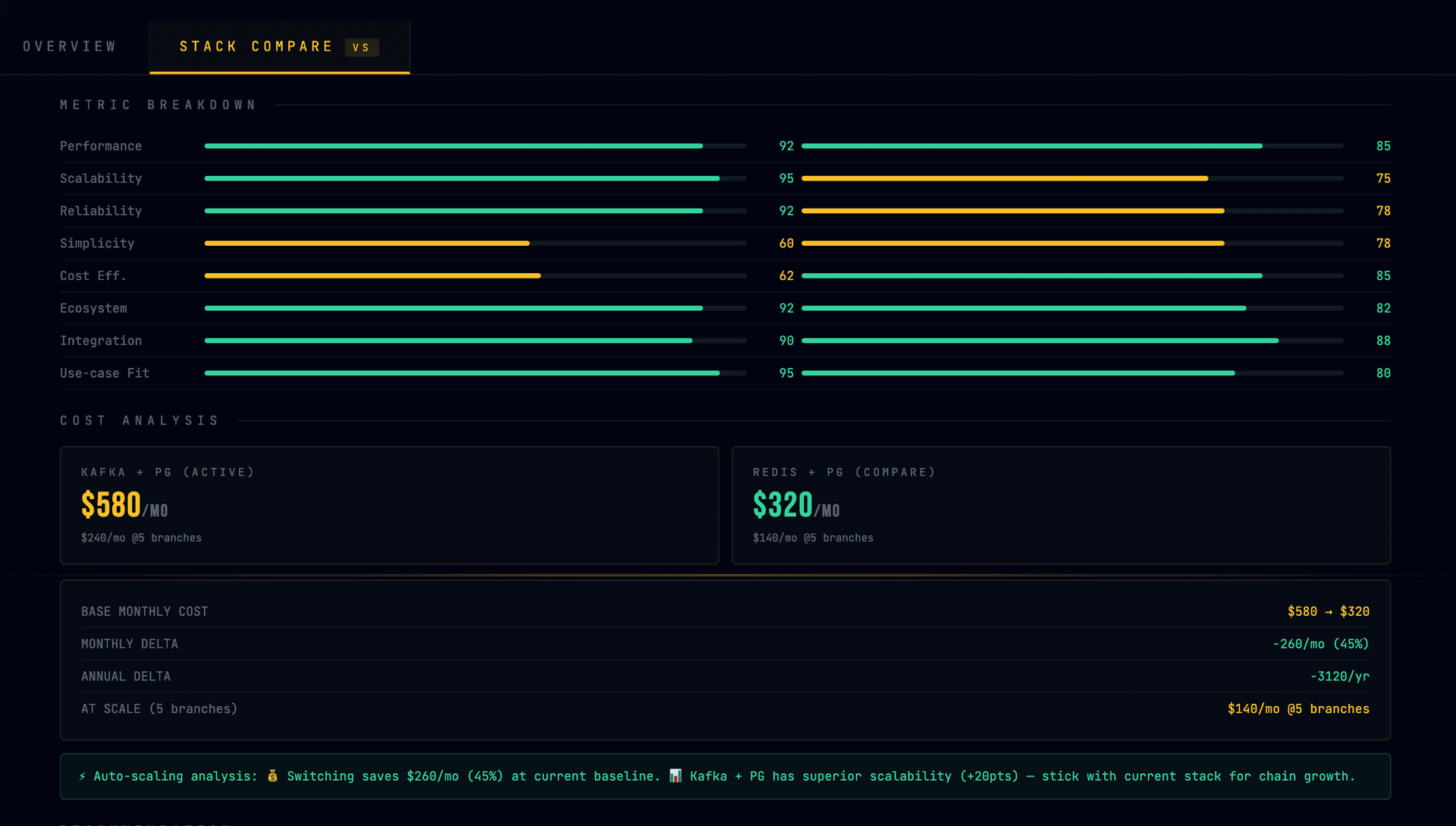Click the VS badge on Stack Compare tab
The image size is (1456, 826).
point(362,47)
